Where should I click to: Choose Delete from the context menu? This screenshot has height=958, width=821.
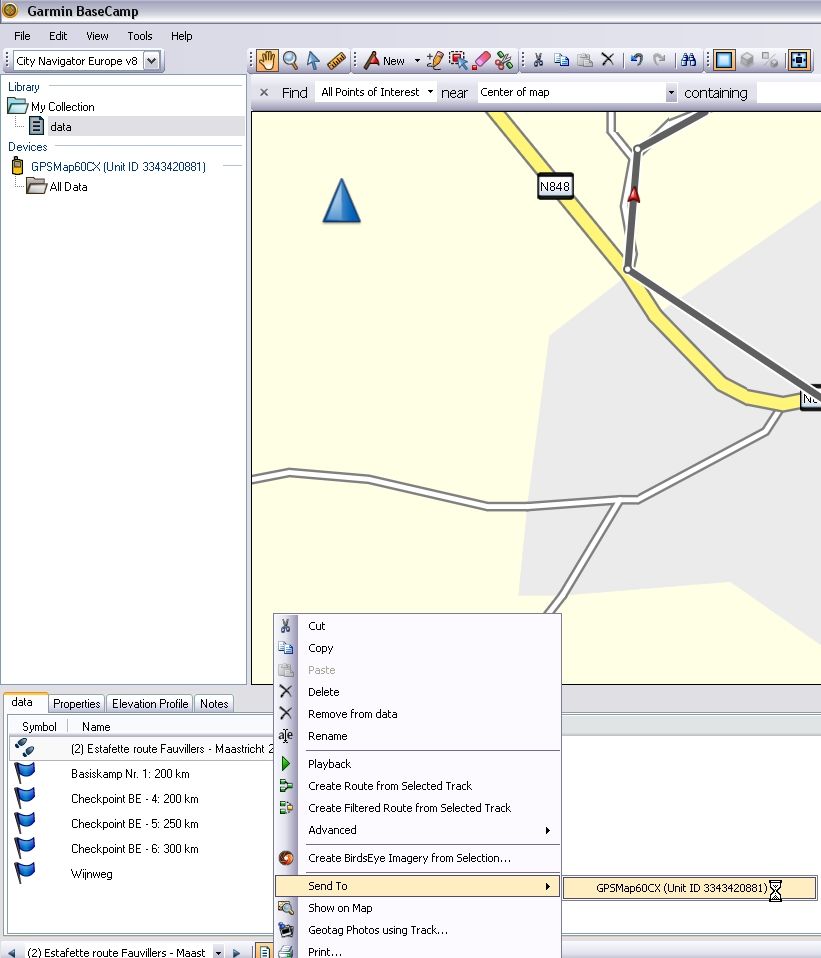coord(417,692)
